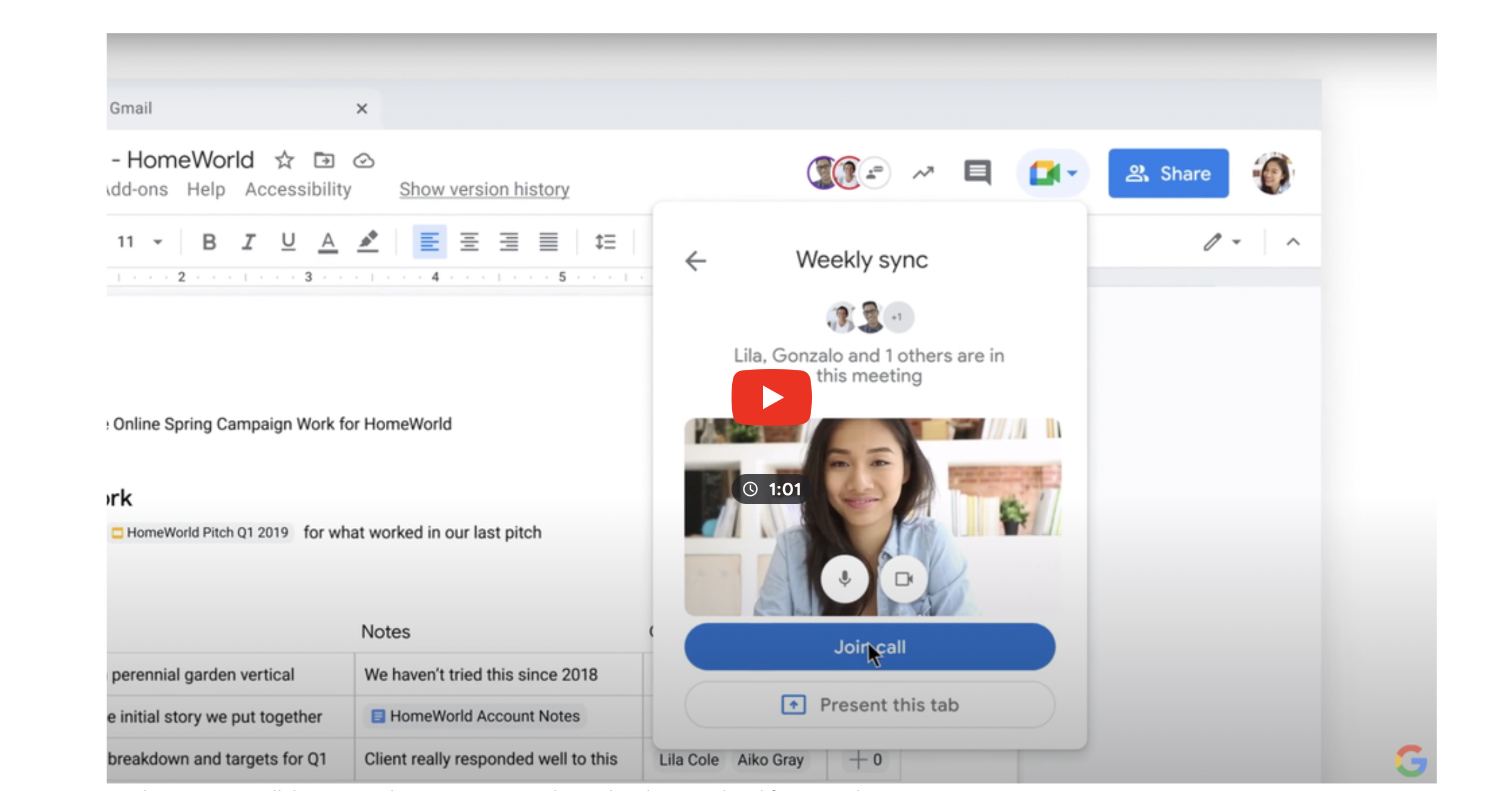Adjust line and paragraph spacing
This screenshot has height=791, width=1512.
[604, 242]
